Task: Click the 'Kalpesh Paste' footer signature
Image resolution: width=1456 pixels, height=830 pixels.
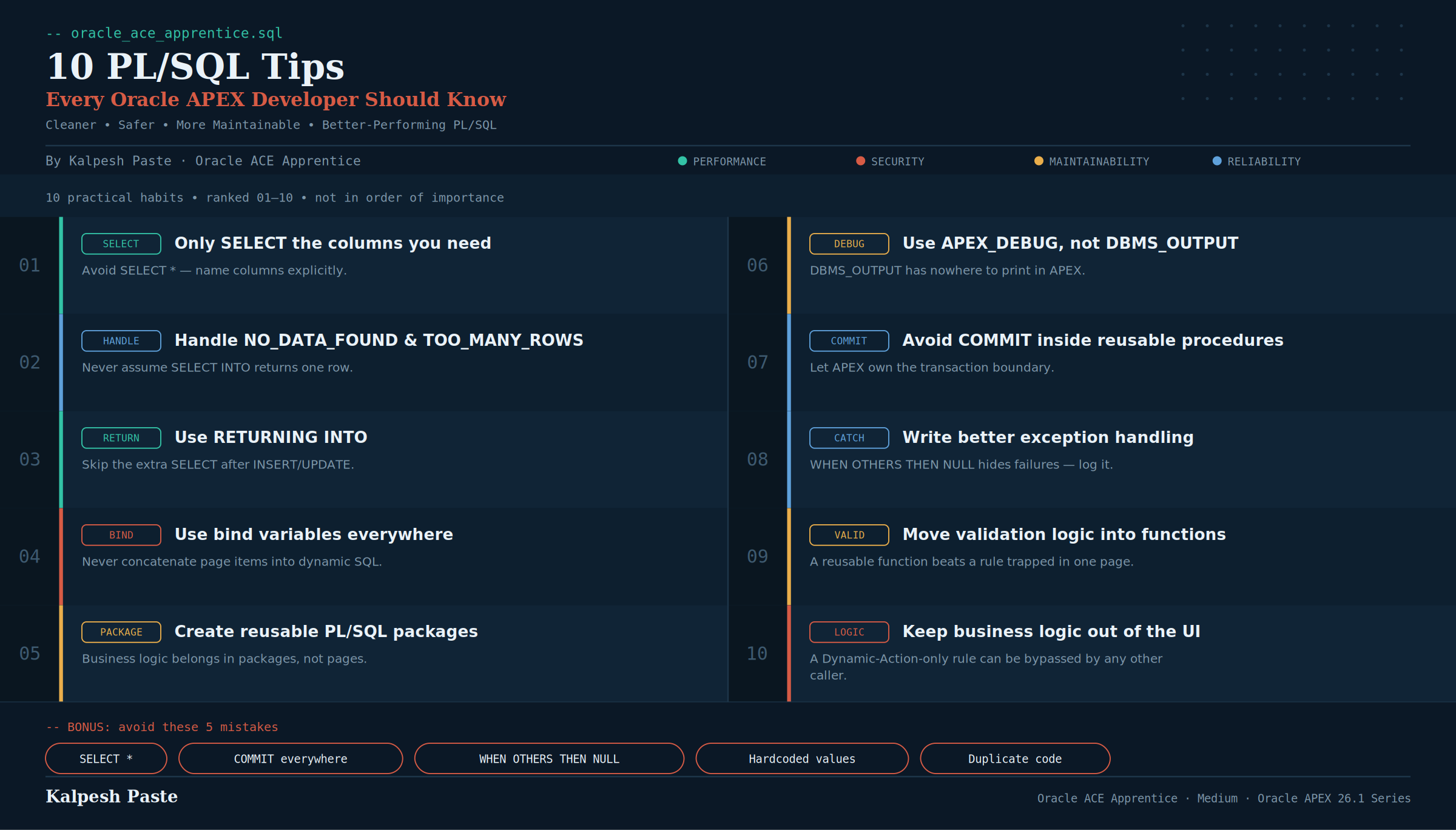Action: pyautogui.click(x=112, y=797)
